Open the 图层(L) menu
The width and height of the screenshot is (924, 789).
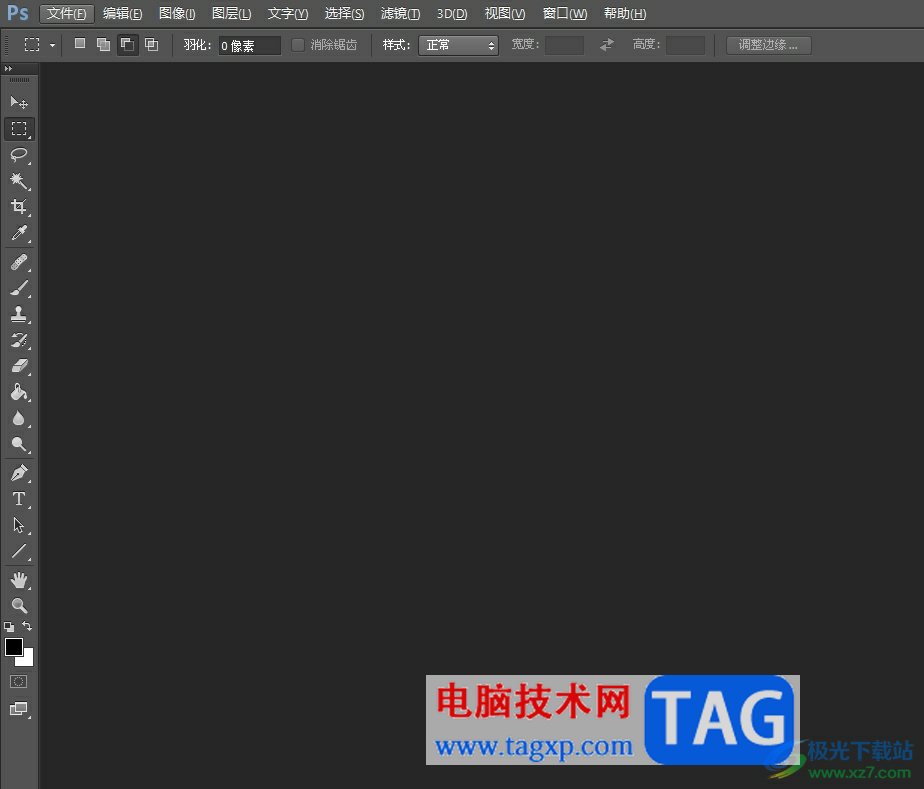[232, 14]
